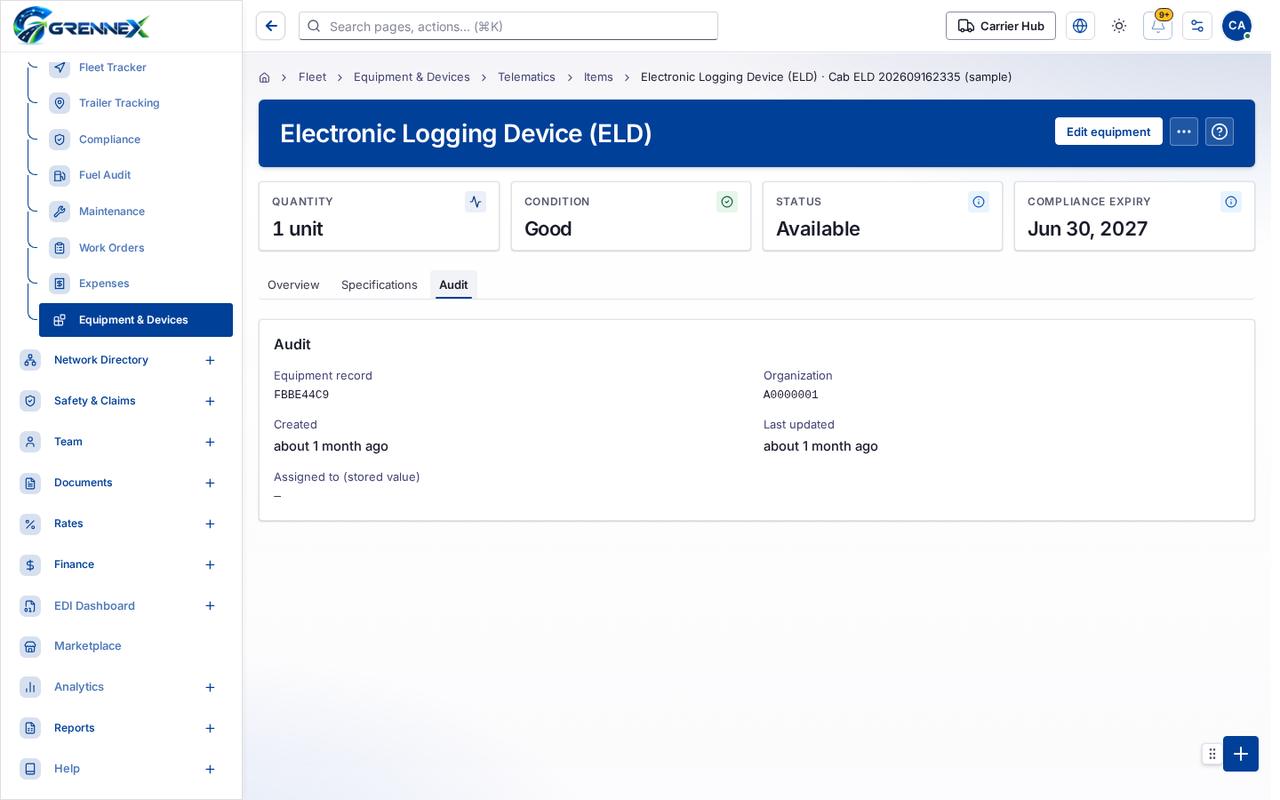Follow the Equipment & Devices breadcrumb link
Viewport: 1280px width, 800px height.
pos(412,77)
